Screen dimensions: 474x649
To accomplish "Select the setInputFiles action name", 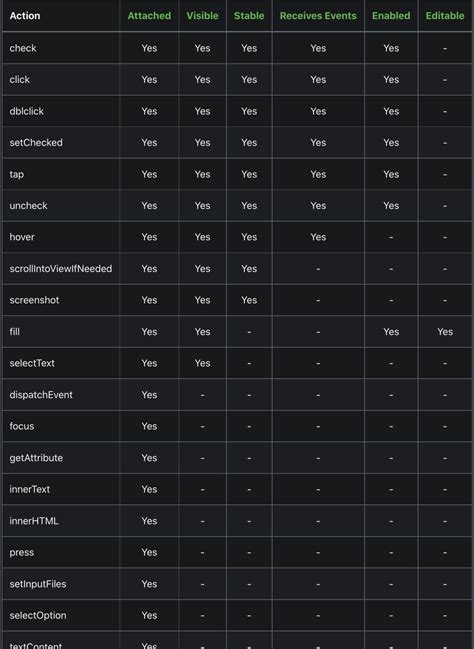I will (38, 584).
